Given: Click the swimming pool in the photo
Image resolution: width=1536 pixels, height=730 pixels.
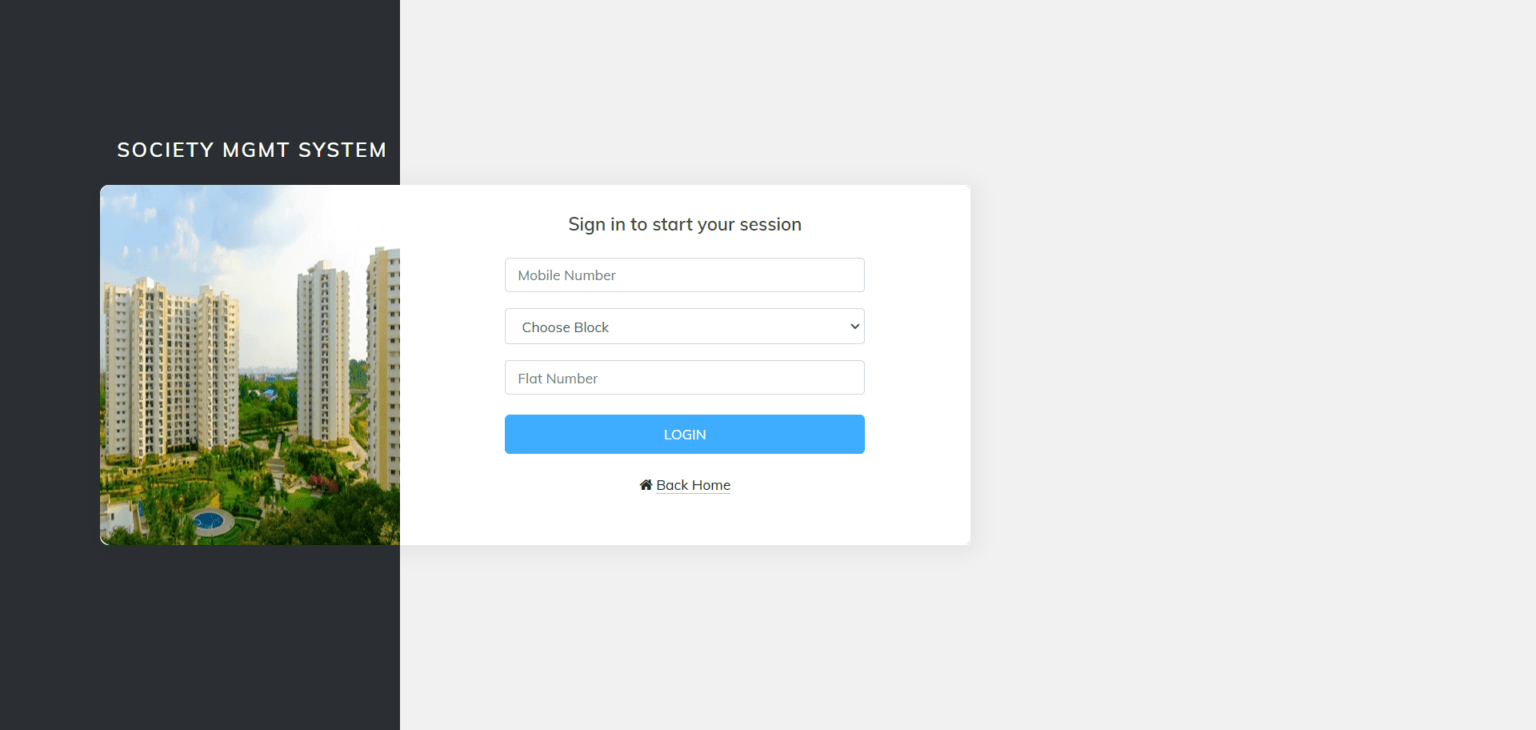Looking at the screenshot, I should pyautogui.click(x=208, y=520).
